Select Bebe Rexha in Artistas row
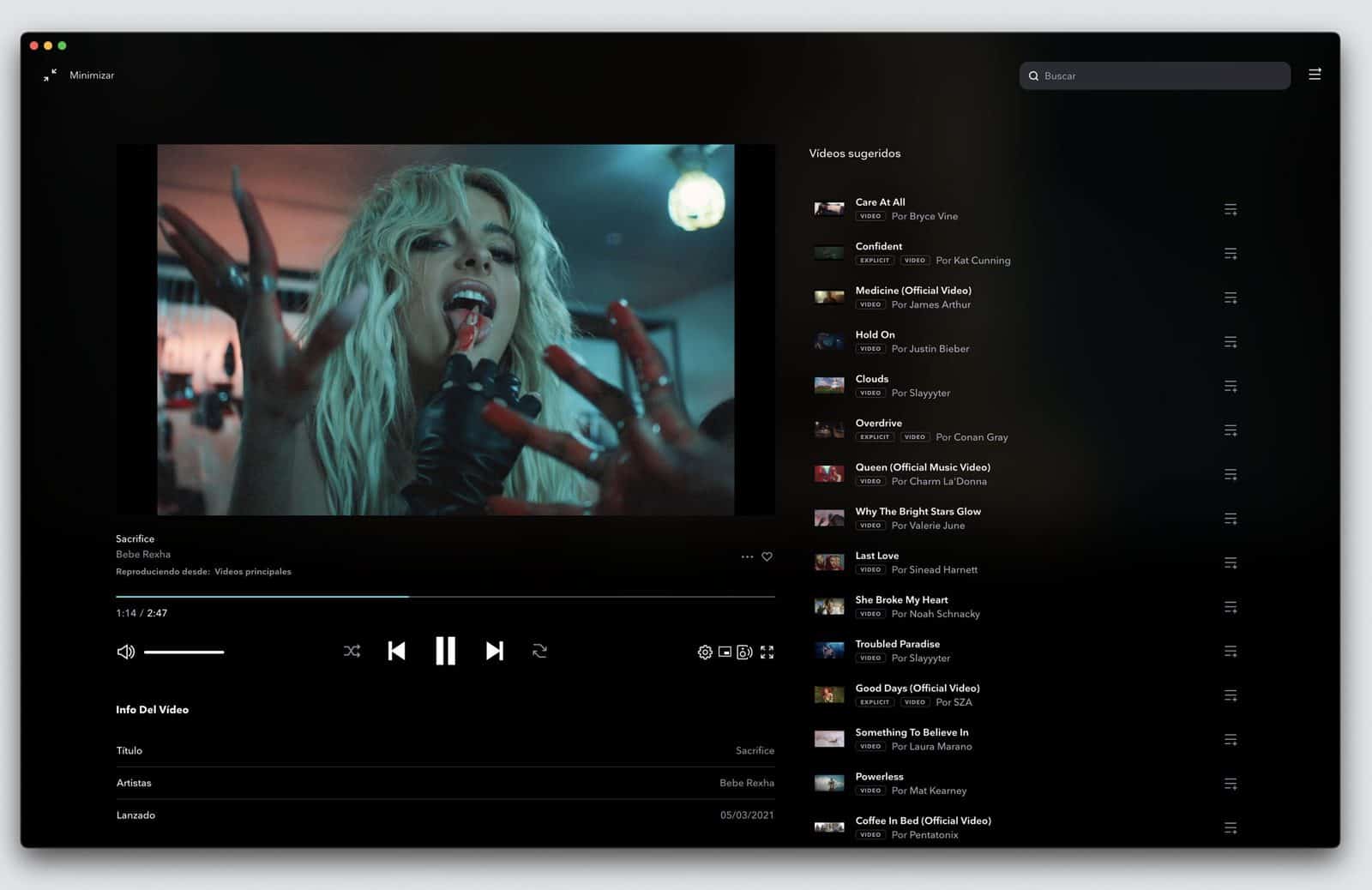Viewport: 1372px width, 890px height. 747,783
